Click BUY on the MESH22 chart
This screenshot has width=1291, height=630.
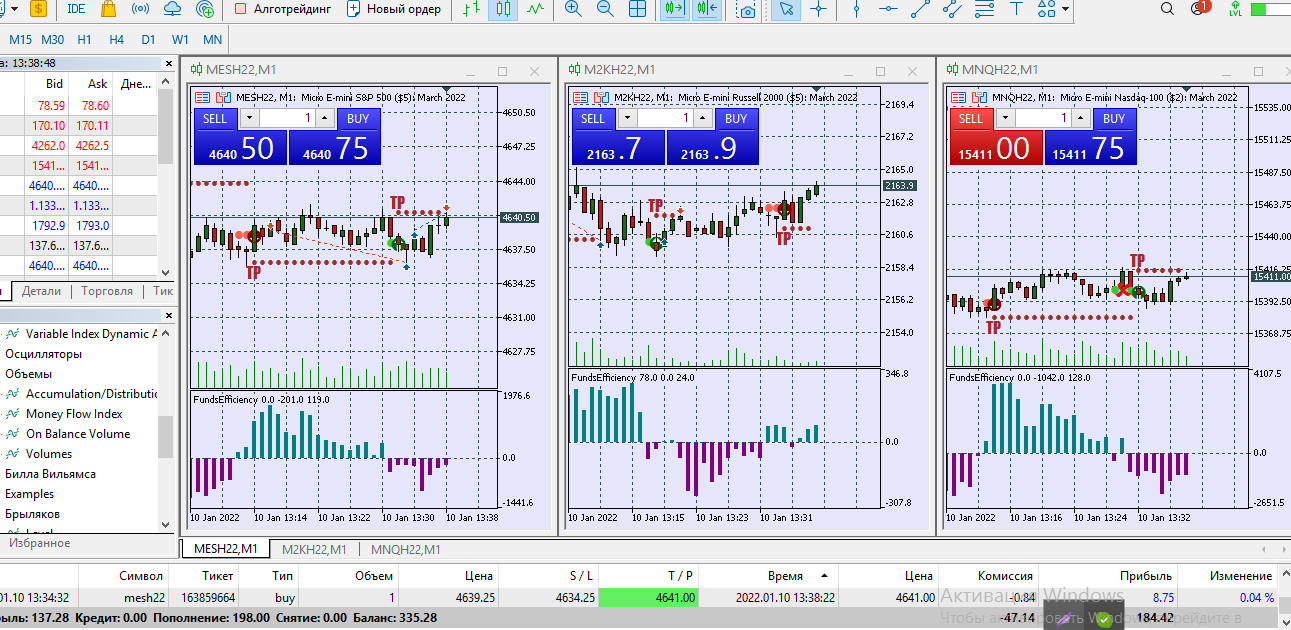coord(358,119)
